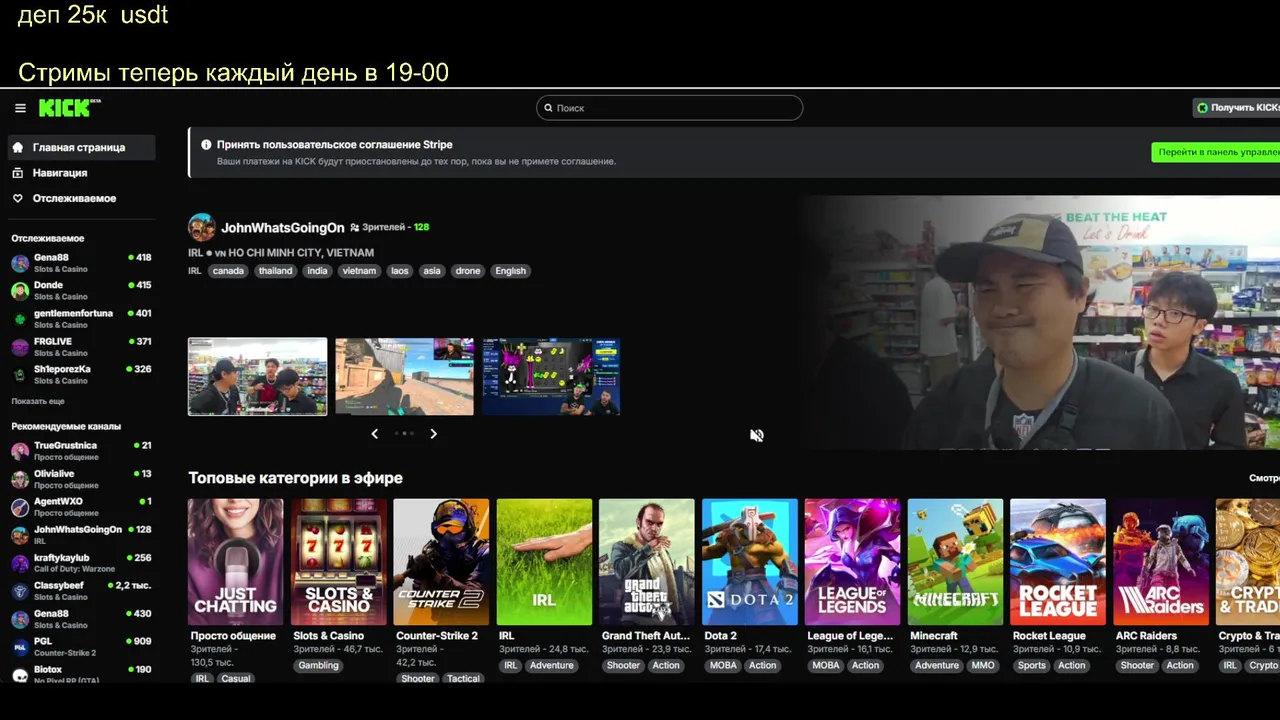
Task: Click kraftykaylub channel avatar
Action: point(20,563)
